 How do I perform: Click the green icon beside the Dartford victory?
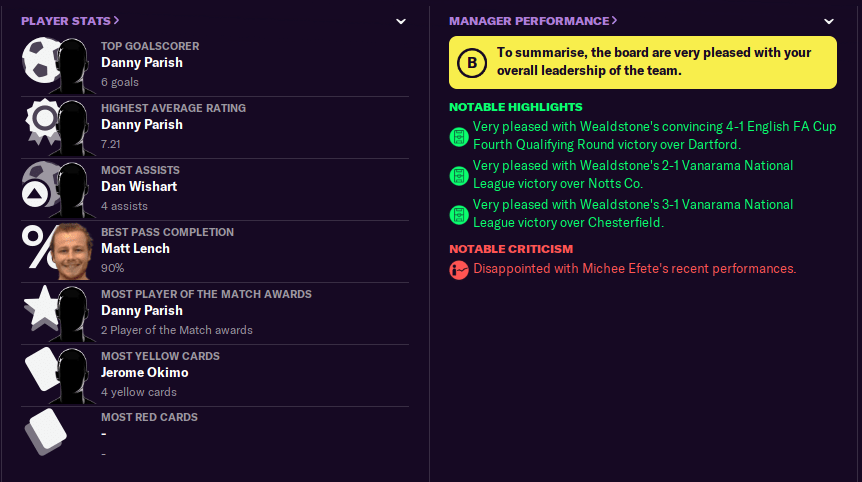tap(459, 135)
